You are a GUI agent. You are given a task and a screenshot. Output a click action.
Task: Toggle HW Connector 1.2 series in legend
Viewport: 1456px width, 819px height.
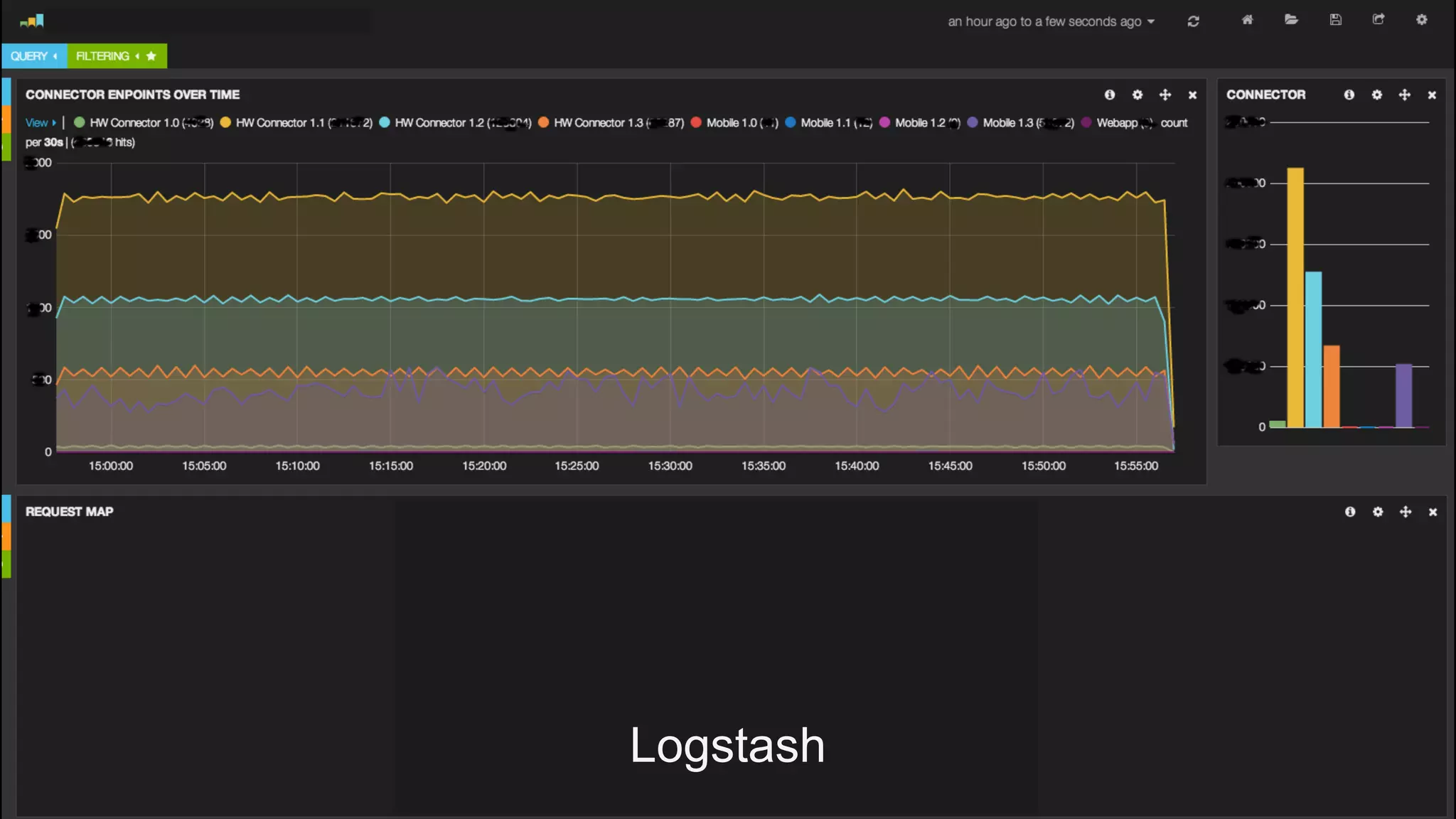click(x=456, y=123)
